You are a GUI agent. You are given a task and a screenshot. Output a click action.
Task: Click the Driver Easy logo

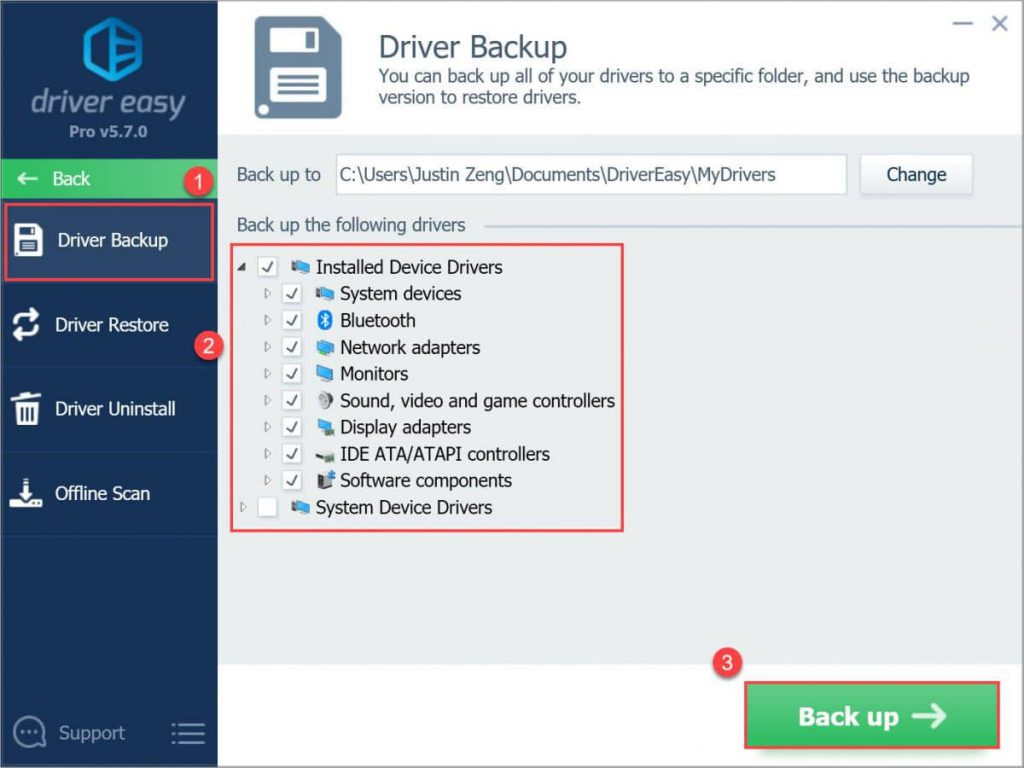point(112,49)
